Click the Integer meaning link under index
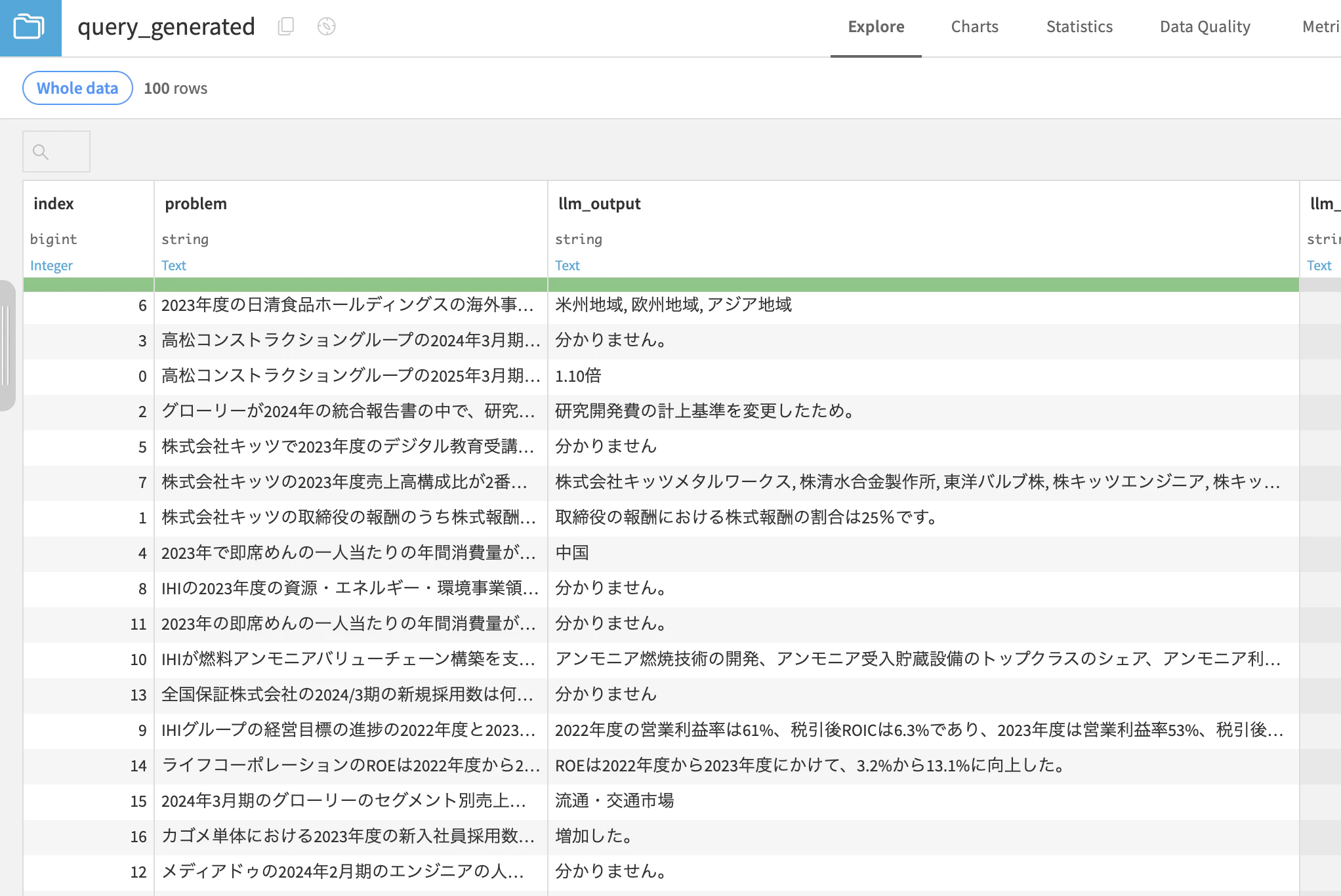Image resolution: width=1341 pixels, height=896 pixels. [51, 266]
